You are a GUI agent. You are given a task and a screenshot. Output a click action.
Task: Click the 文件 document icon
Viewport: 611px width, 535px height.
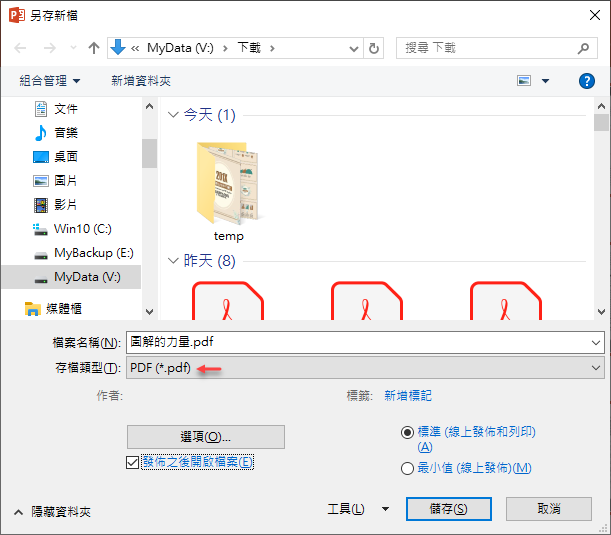[41, 109]
